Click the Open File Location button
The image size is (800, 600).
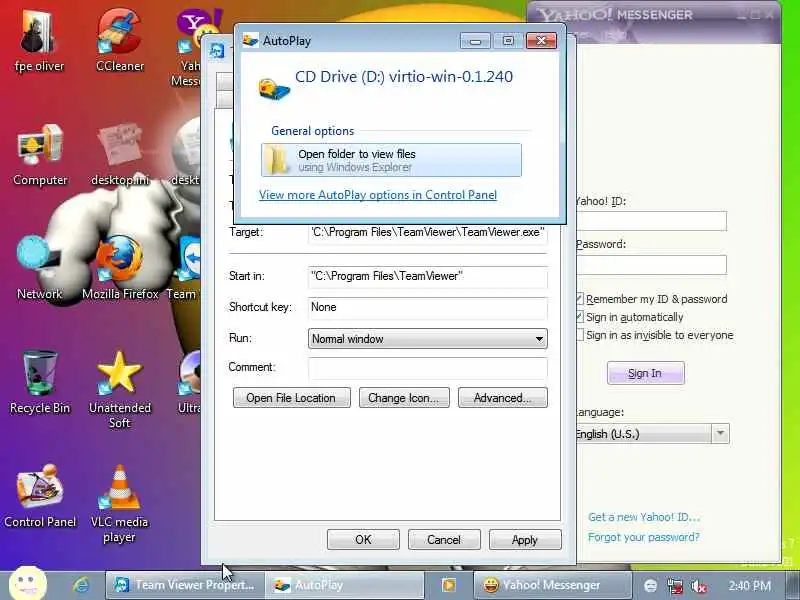(291, 398)
